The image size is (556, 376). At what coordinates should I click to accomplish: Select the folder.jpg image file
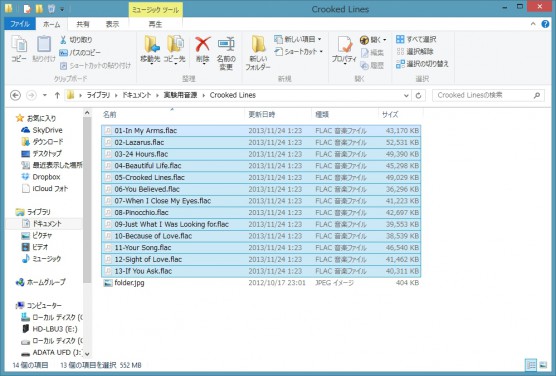coord(261,283)
